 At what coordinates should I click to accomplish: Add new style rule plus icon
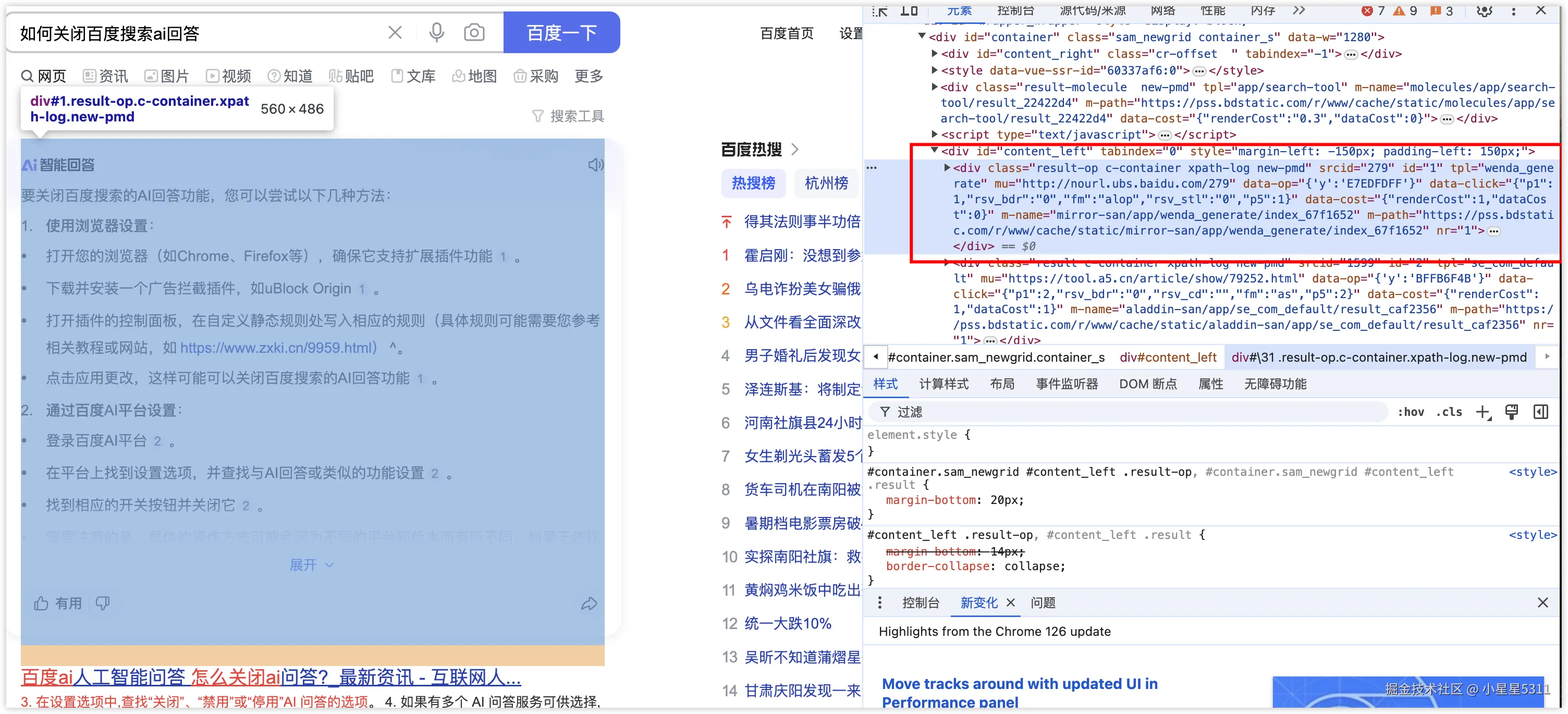pyautogui.click(x=1483, y=412)
